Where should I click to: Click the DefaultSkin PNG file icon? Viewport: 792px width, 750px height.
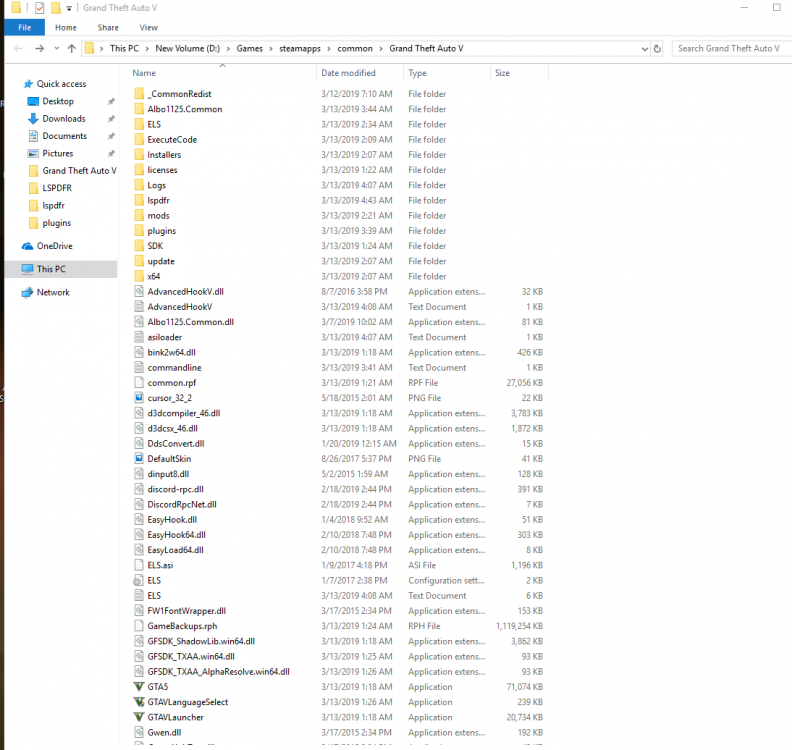(139, 458)
